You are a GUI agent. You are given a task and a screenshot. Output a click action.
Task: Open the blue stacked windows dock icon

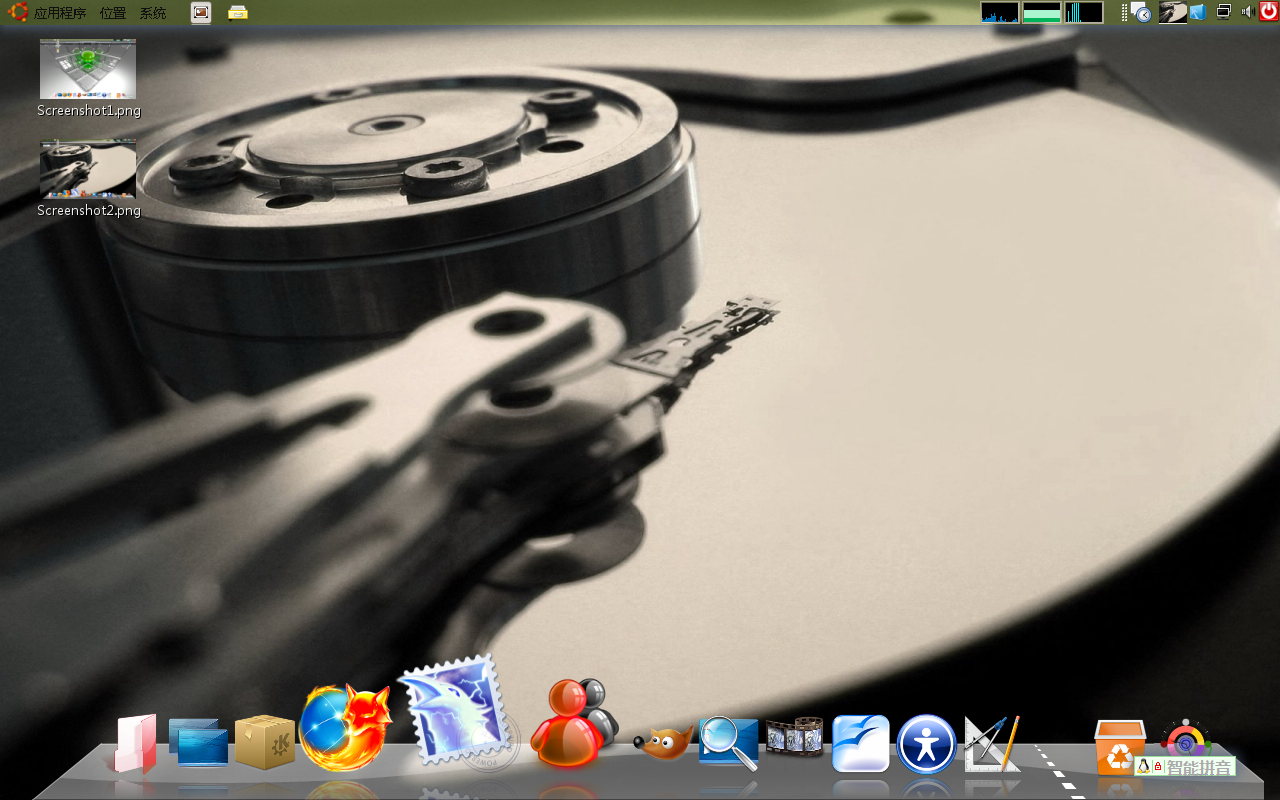pyautogui.click(x=199, y=743)
